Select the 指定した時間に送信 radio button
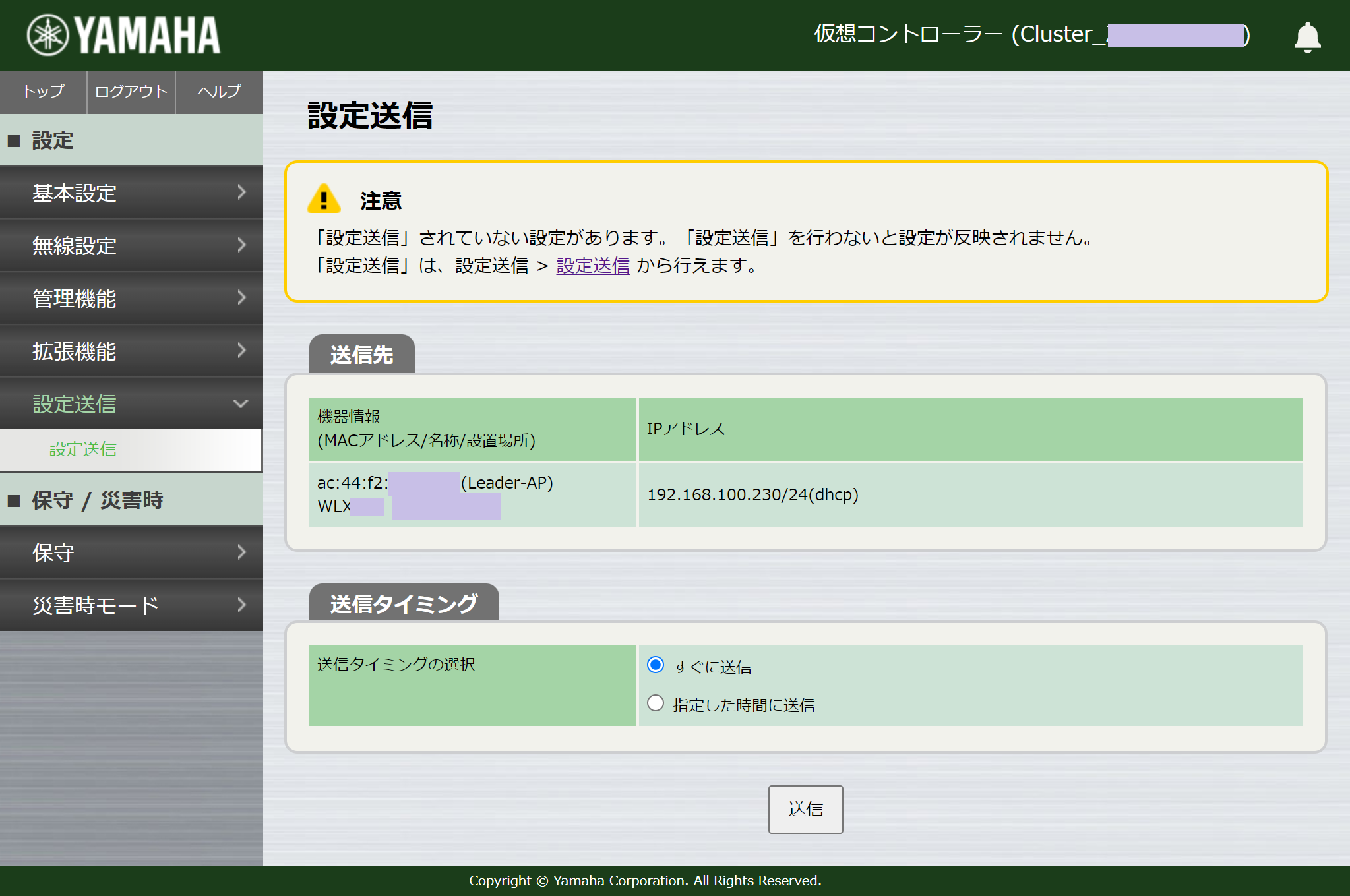1350x896 pixels. pyautogui.click(x=656, y=703)
